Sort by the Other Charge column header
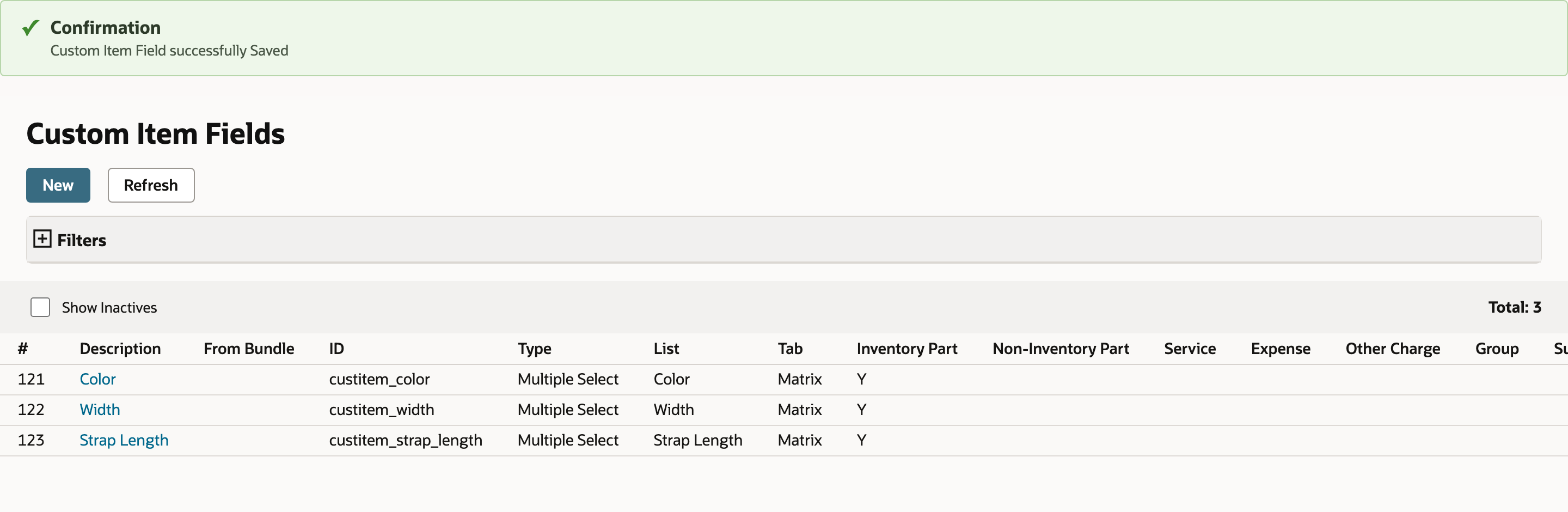This screenshot has height=512, width=1568. 1393,349
